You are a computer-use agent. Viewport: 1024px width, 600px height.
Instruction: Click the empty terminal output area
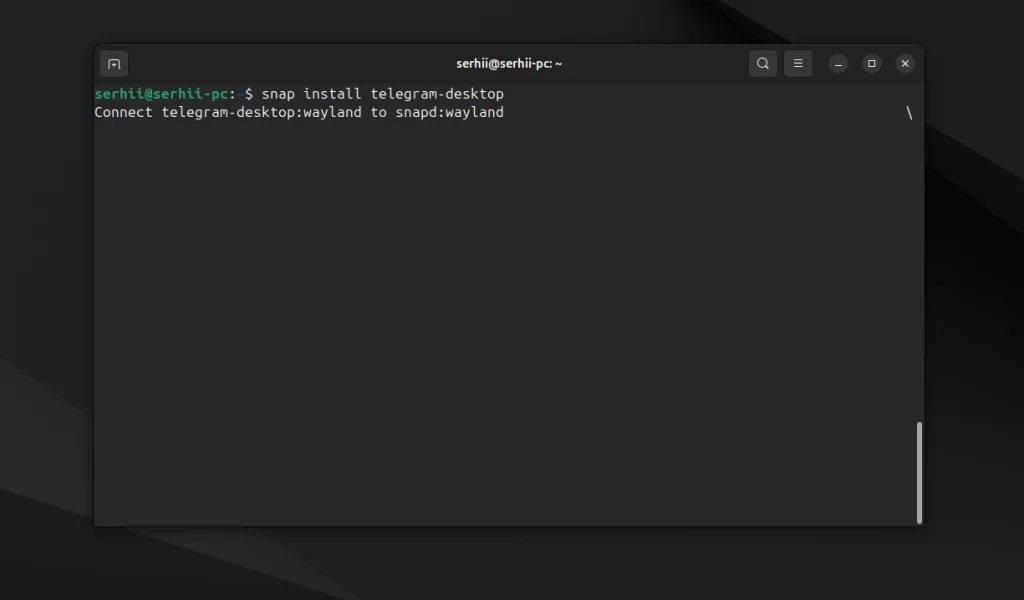click(500, 320)
